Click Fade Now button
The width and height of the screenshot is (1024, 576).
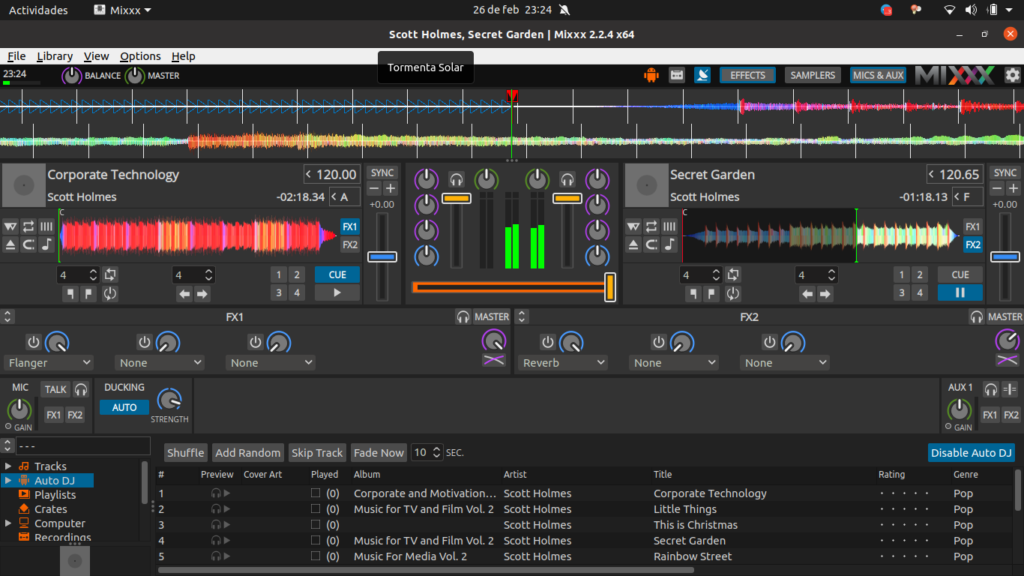[x=379, y=453]
